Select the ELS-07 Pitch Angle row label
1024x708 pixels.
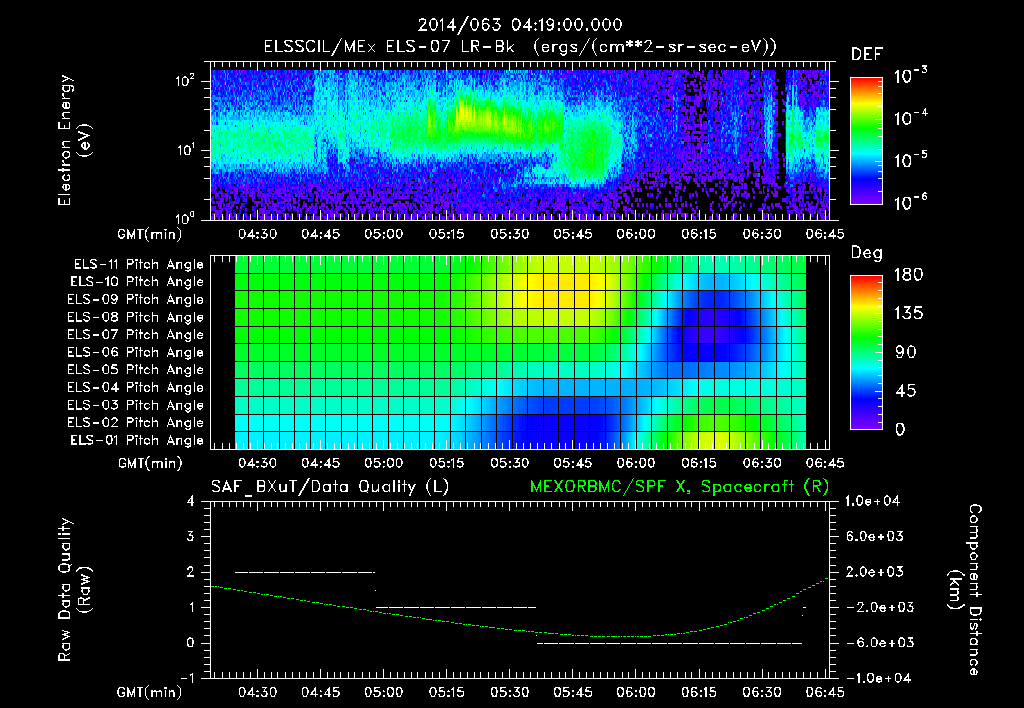[135, 334]
